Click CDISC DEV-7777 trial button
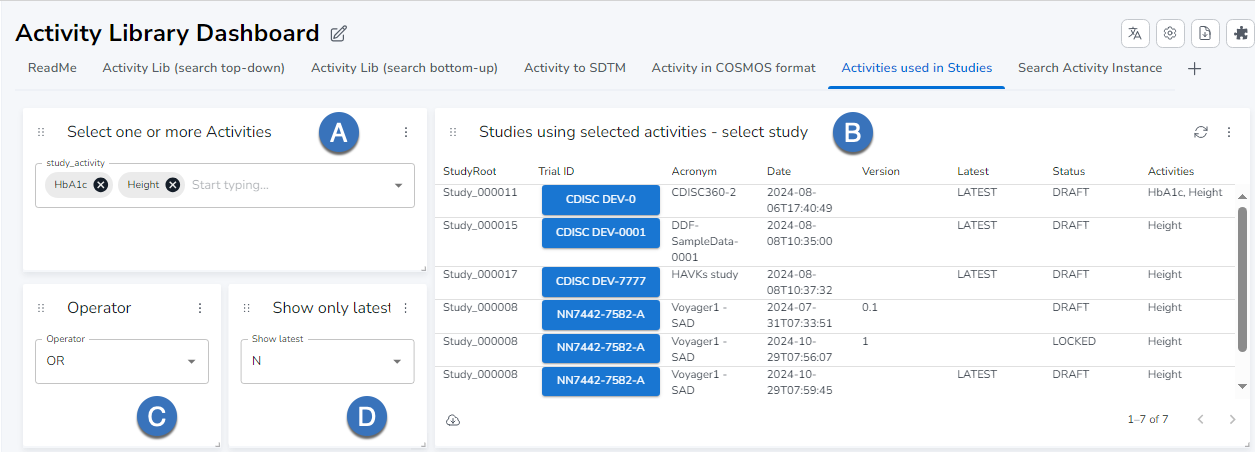 point(601,282)
